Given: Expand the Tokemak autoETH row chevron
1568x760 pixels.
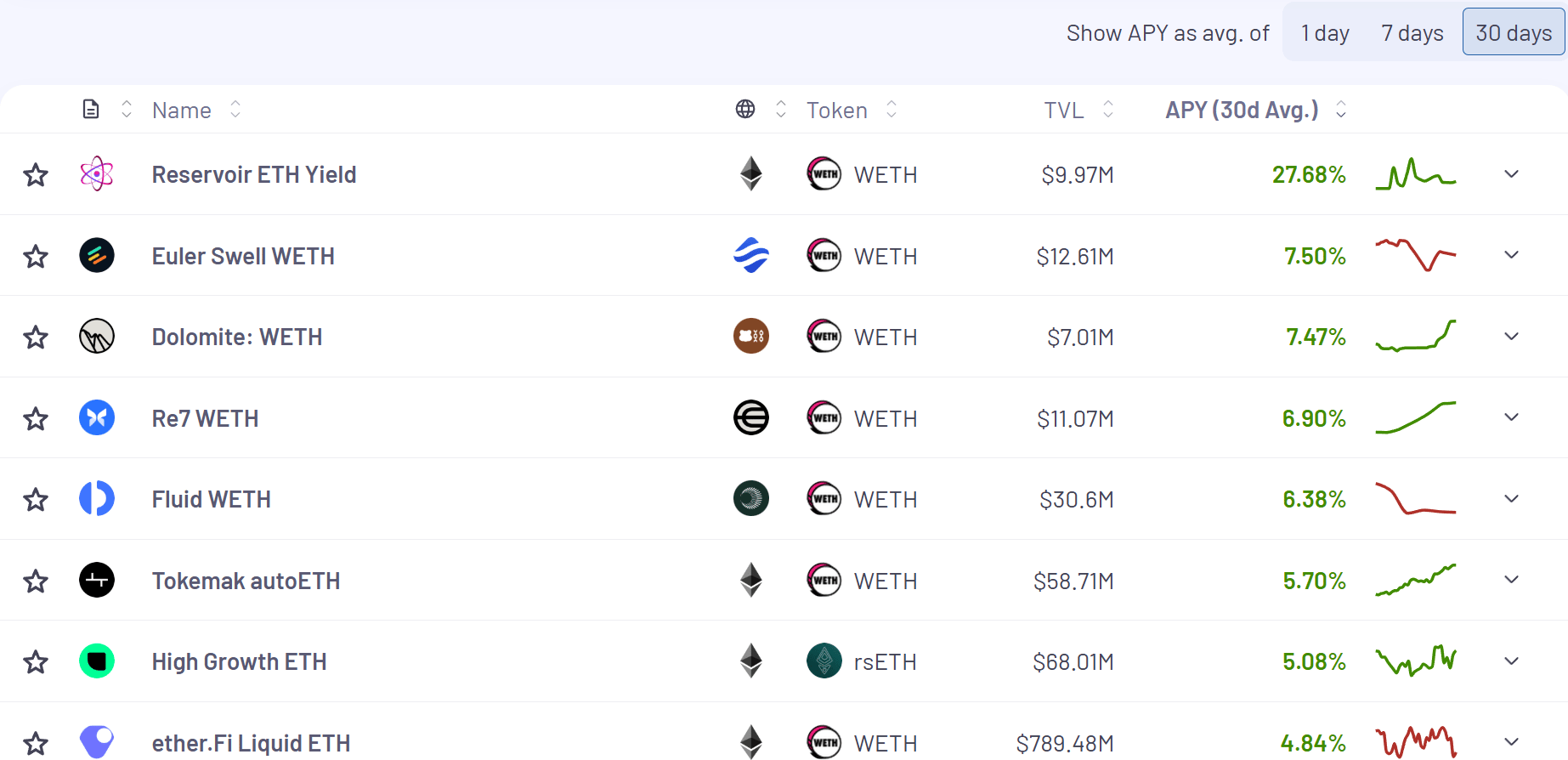Looking at the screenshot, I should 1511,580.
